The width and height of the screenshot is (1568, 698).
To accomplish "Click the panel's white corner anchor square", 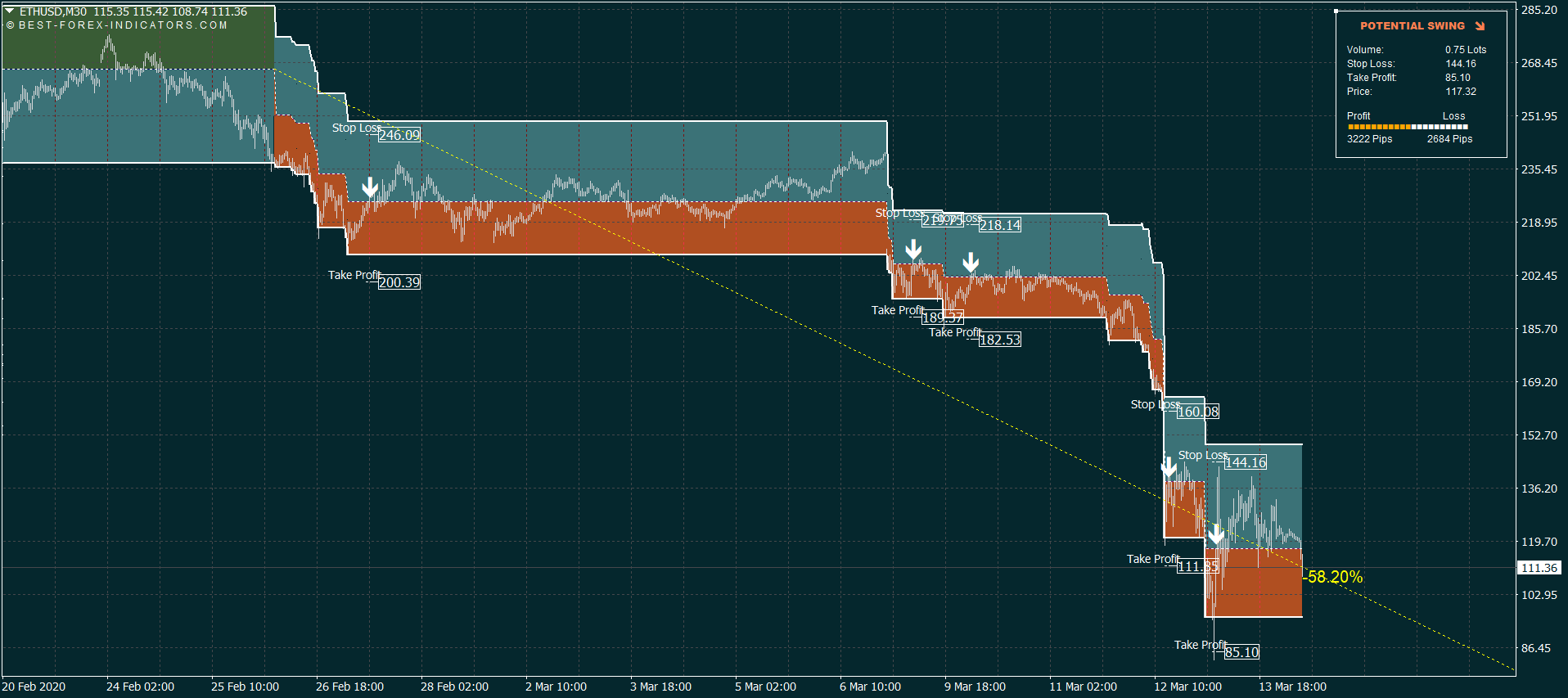I will point(1336,11).
